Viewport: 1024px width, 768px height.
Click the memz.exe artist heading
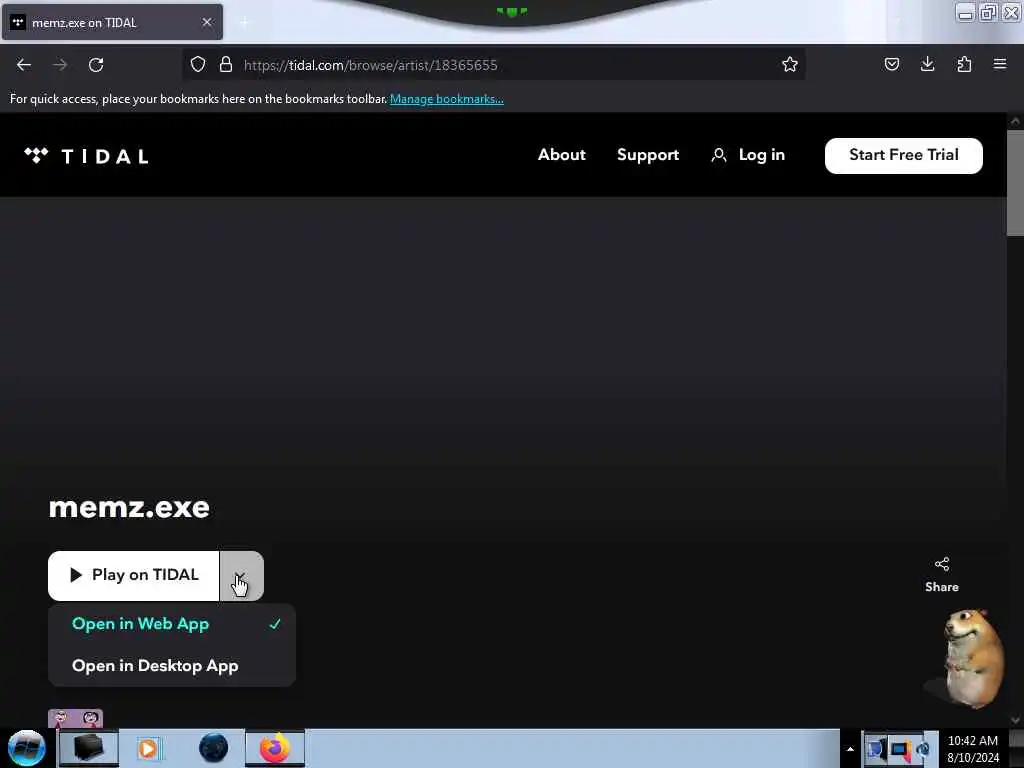pyautogui.click(x=129, y=507)
